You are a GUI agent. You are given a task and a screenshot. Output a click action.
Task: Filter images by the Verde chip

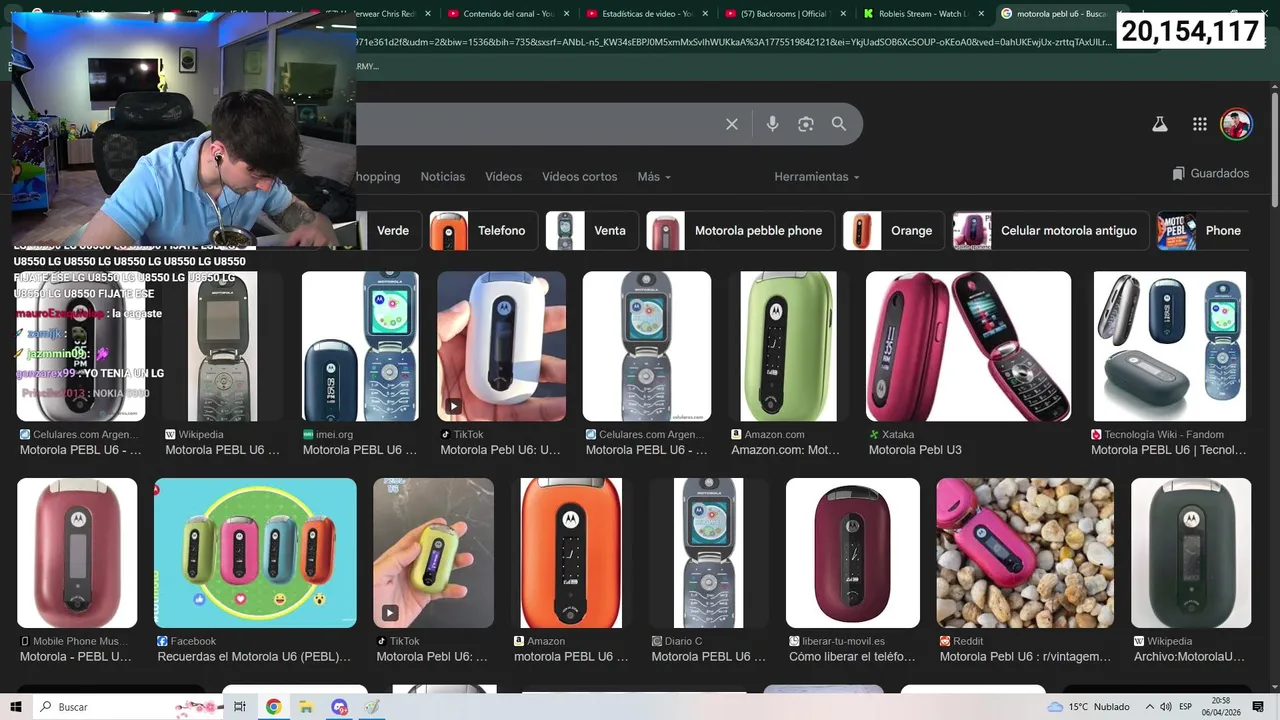(x=388, y=231)
